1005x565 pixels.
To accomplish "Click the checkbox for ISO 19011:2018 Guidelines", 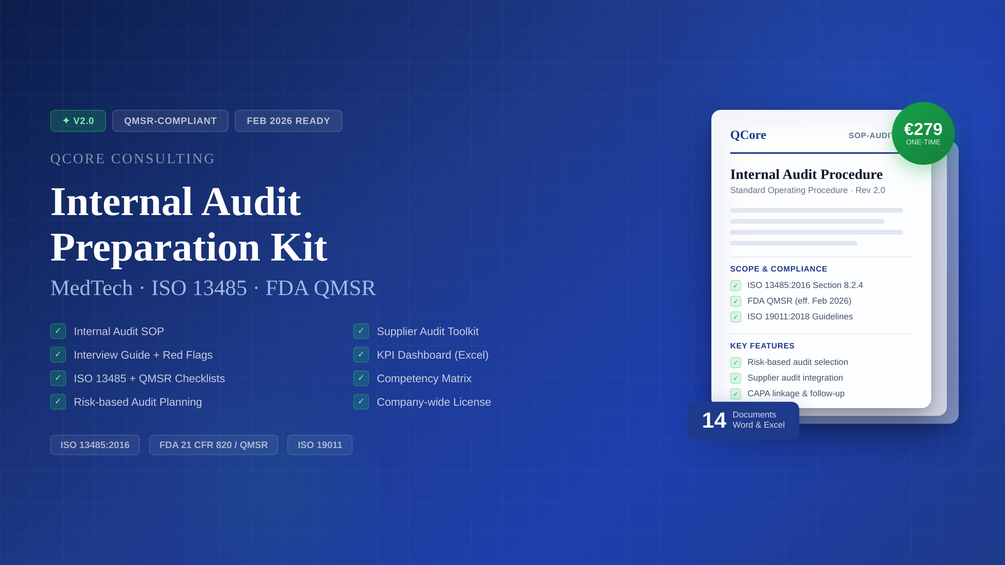I will [736, 317].
